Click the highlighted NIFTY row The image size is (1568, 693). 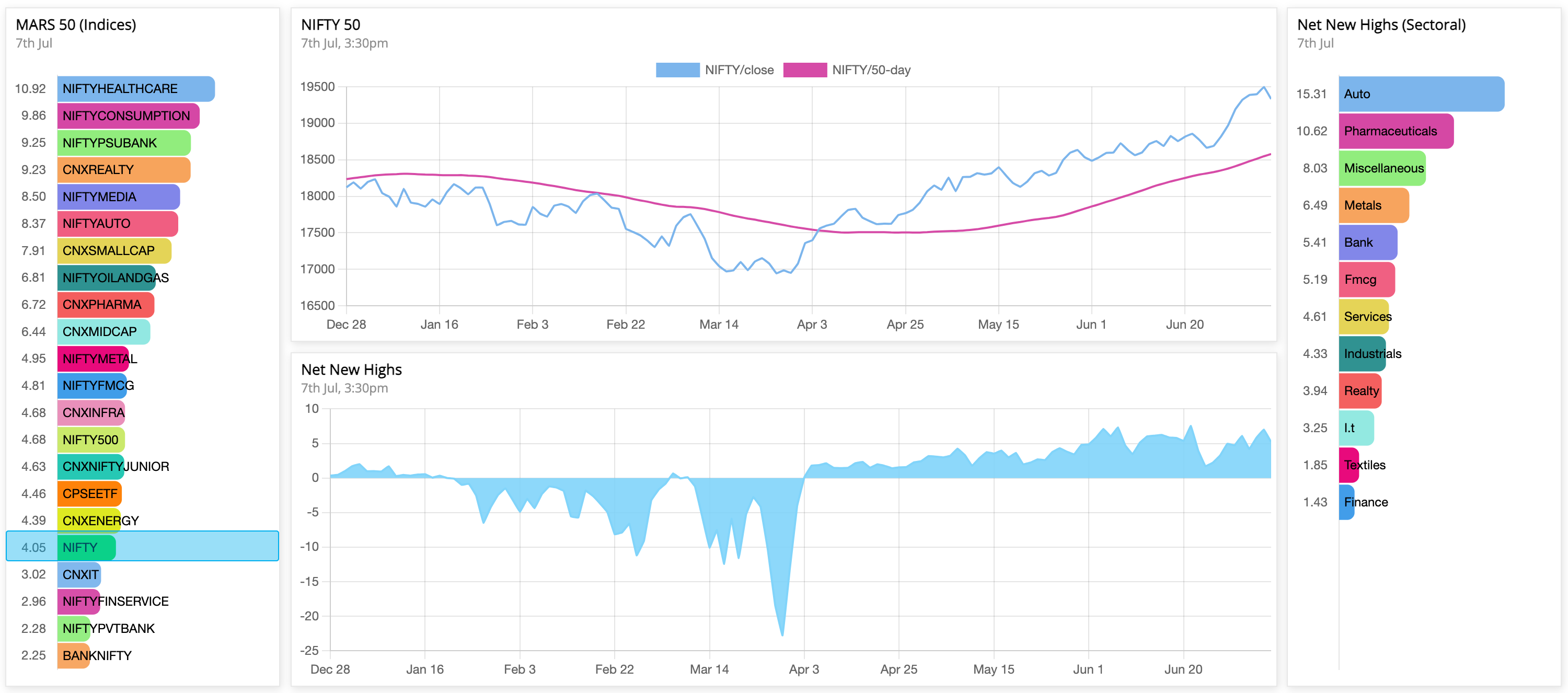(143, 546)
